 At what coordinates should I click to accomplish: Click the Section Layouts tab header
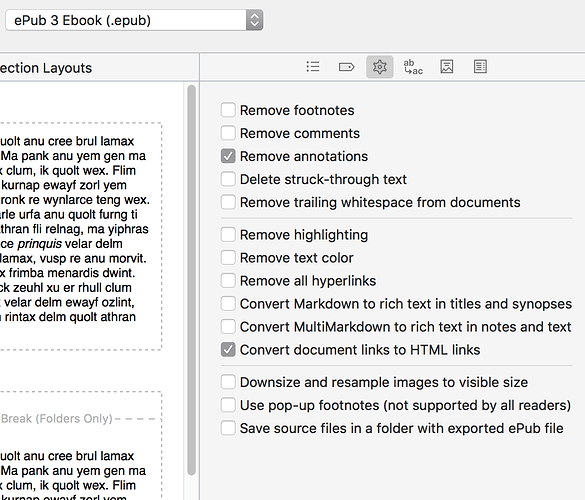point(46,68)
